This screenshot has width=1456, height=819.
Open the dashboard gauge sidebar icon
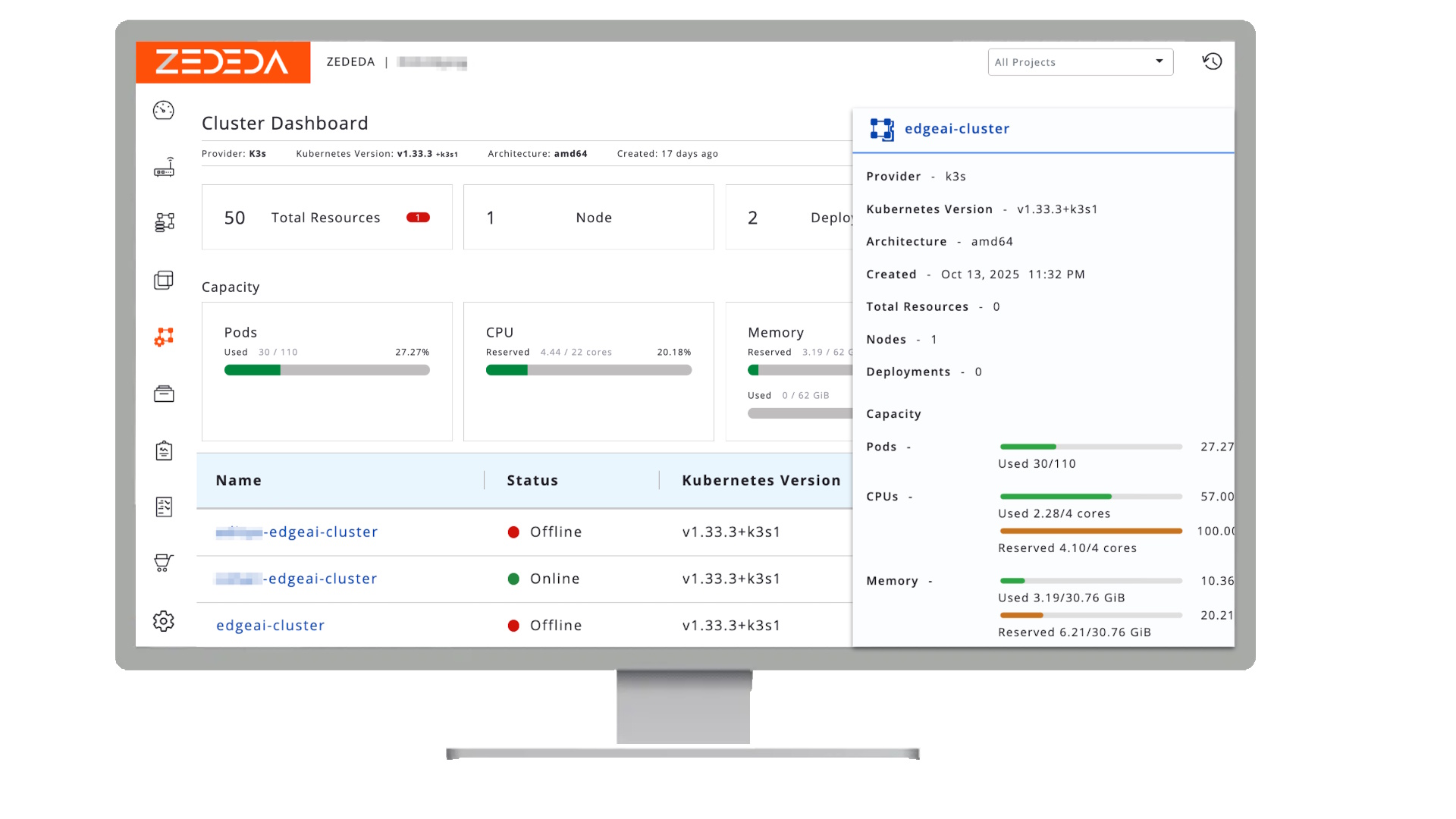click(x=163, y=111)
